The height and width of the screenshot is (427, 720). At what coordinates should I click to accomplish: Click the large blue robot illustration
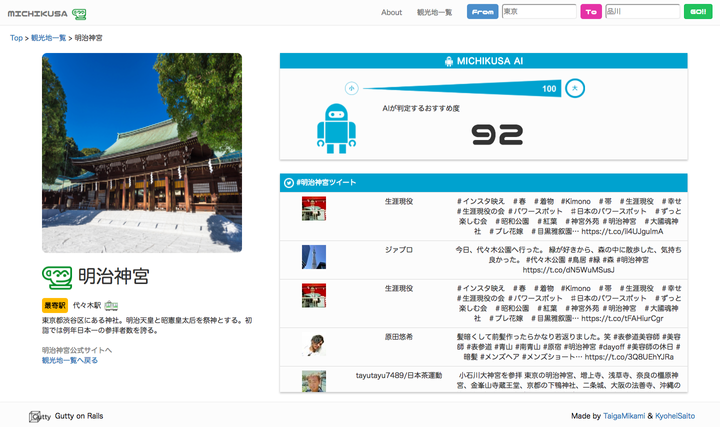pos(336,129)
